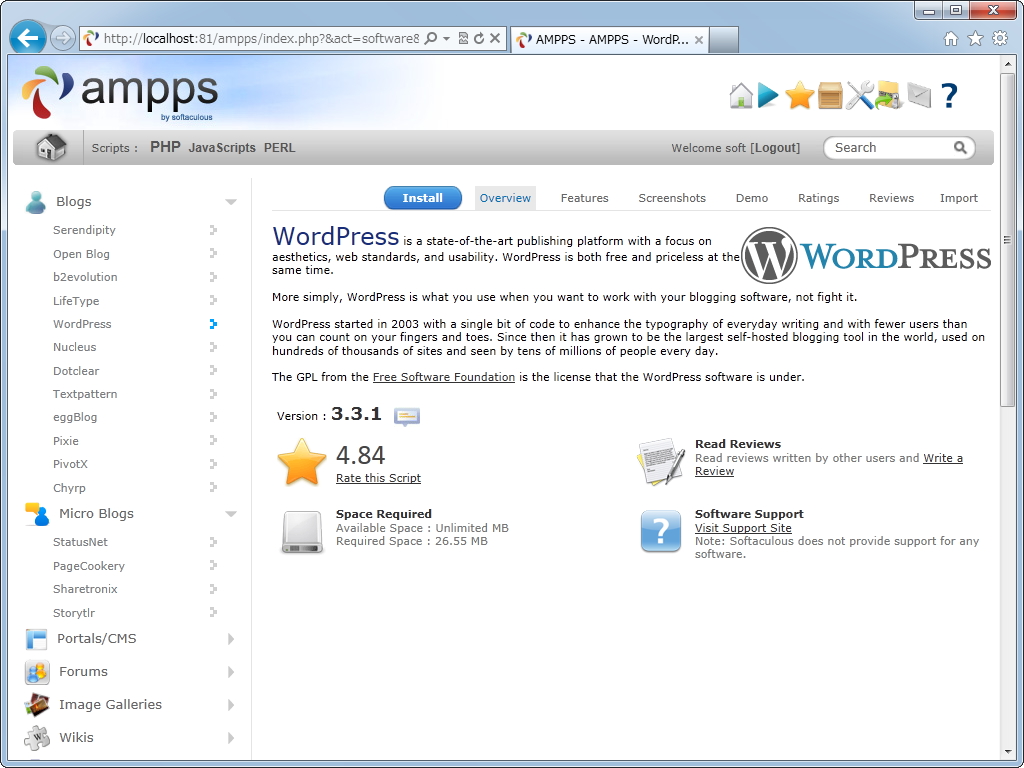Viewport: 1024px width, 768px height.
Task: Click the Blogs person icon in sidebar
Action: (x=35, y=202)
